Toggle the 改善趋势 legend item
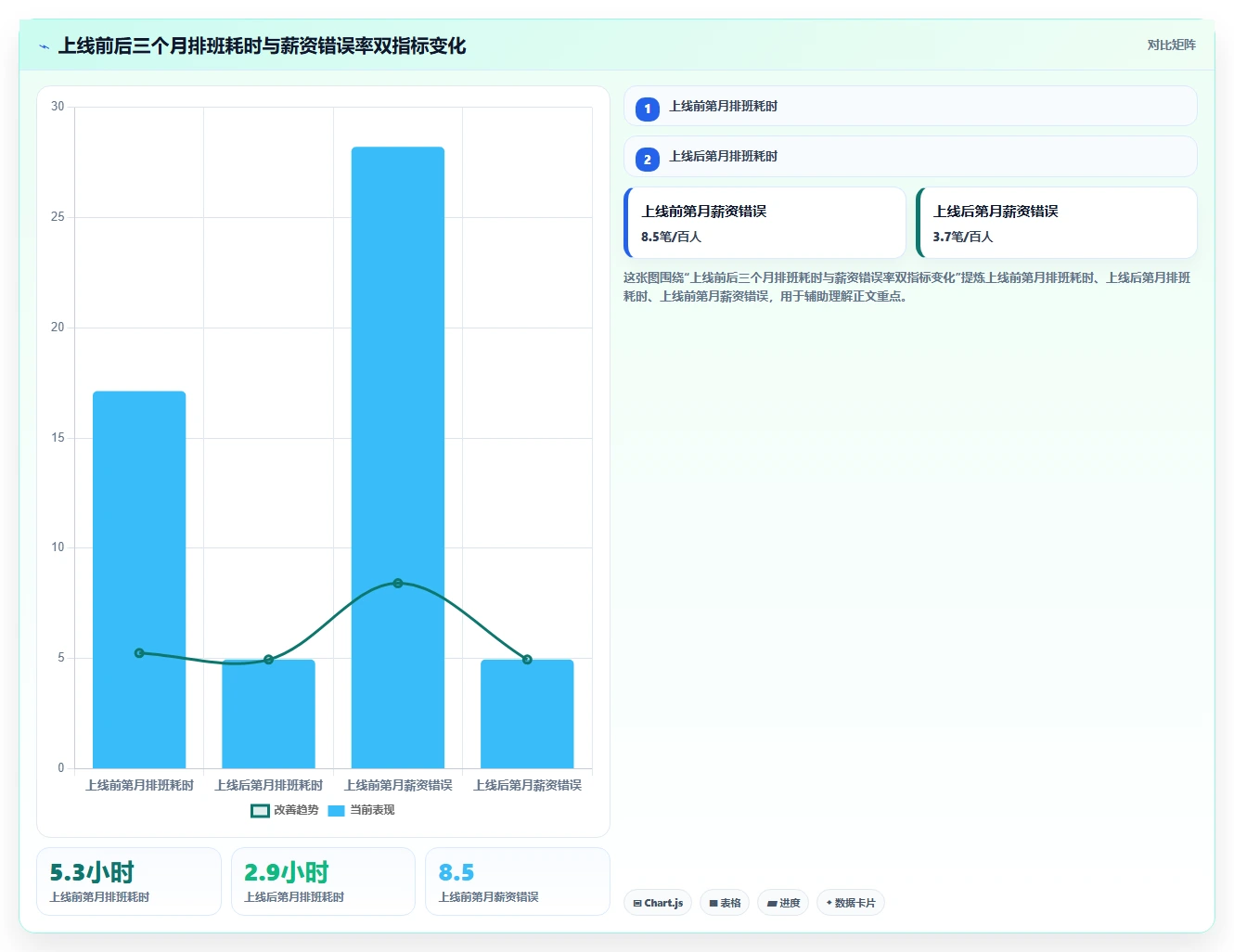Image resolution: width=1234 pixels, height=952 pixels. click(x=285, y=810)
